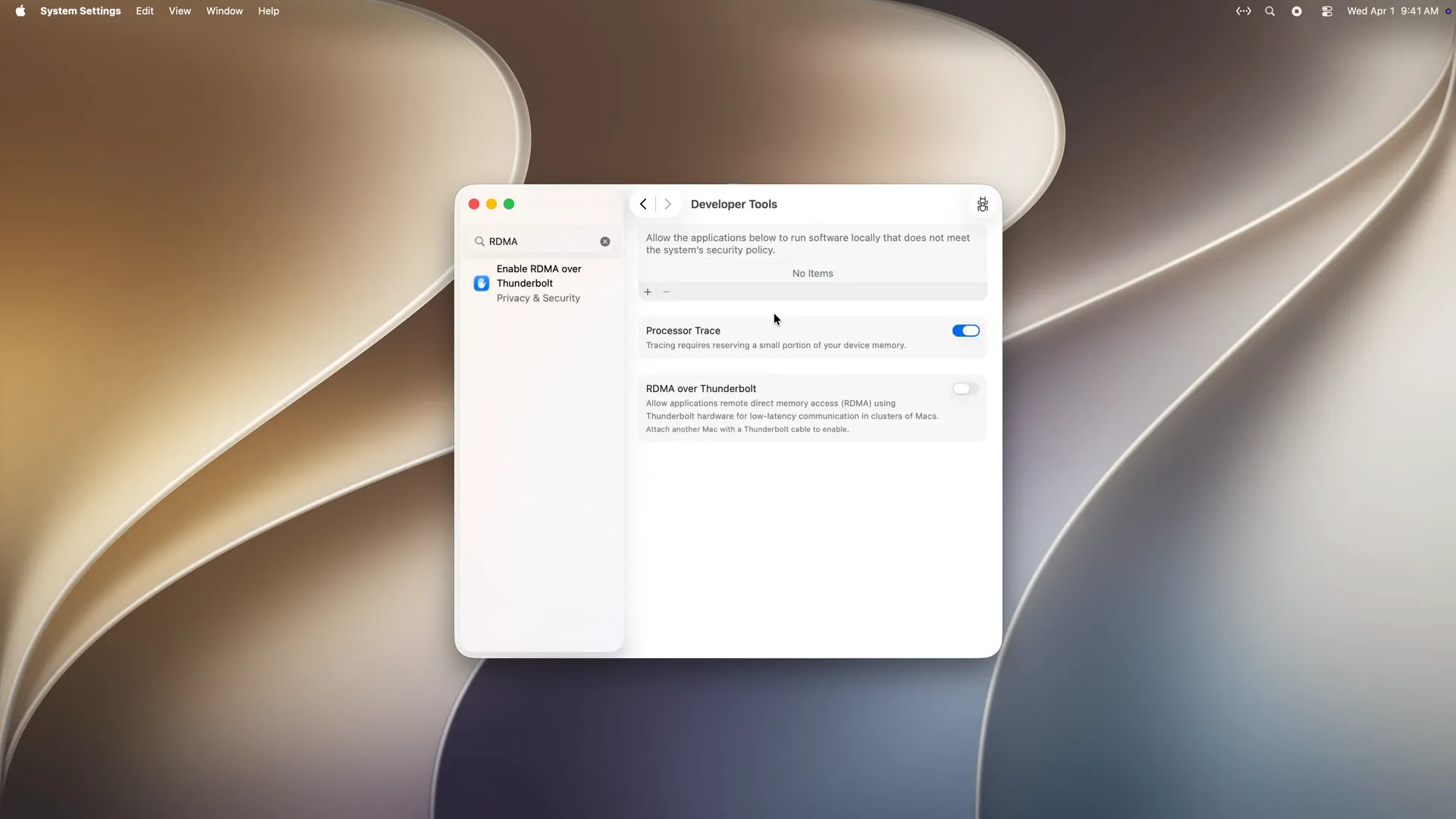
Task: Clear the RDMA search field
Action: click(605, 241)
